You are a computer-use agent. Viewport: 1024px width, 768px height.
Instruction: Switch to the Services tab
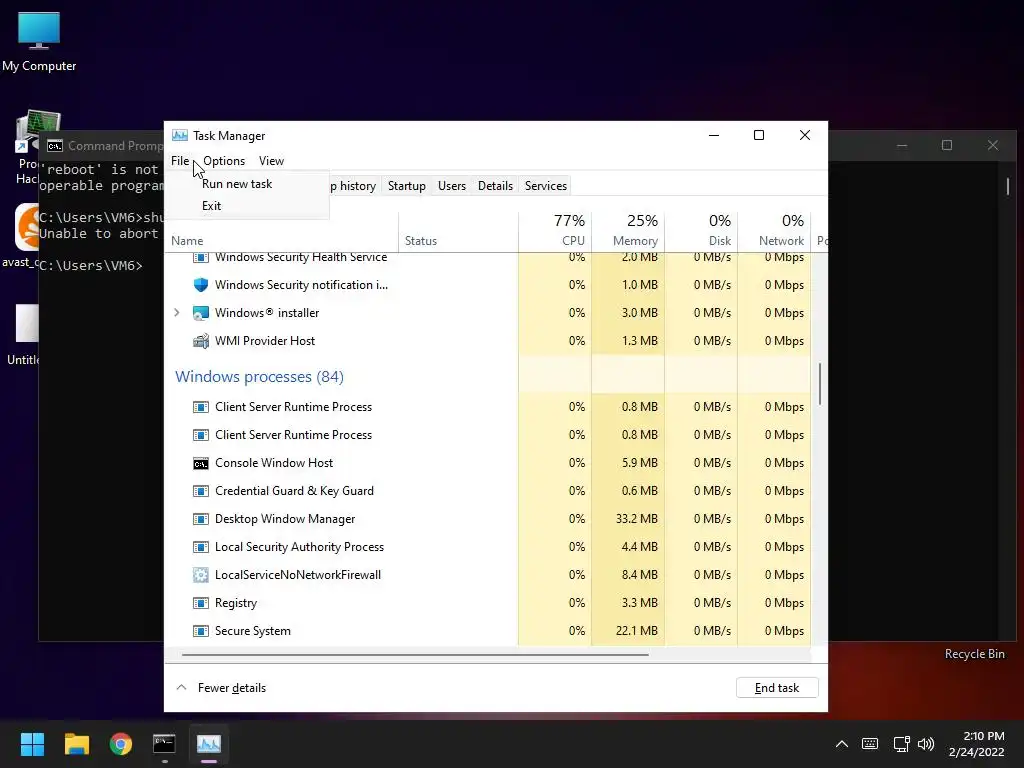[545, 186]
